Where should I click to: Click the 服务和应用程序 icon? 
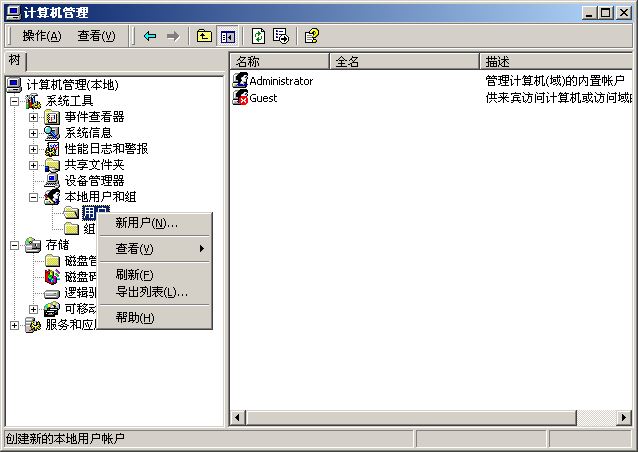point(33,325)
